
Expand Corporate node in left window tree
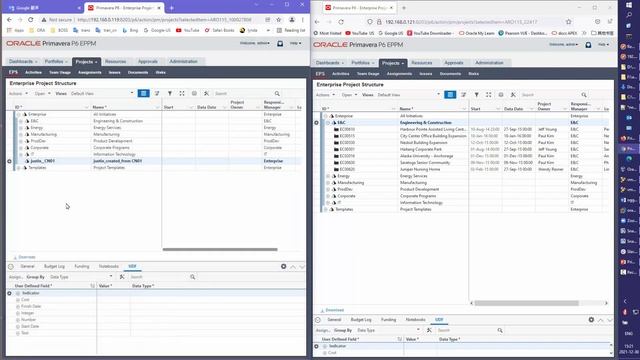point(21,148)
